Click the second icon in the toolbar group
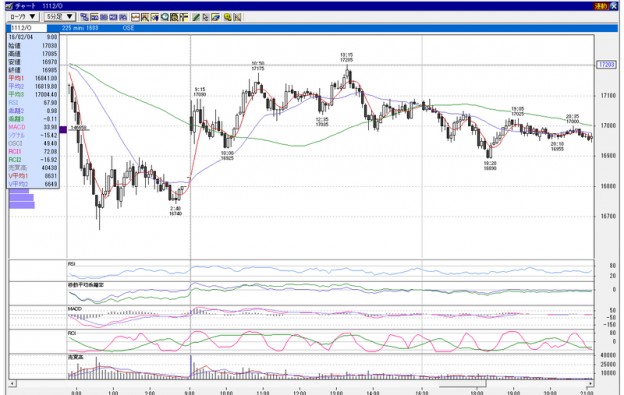The image size is (624, 395). point(94,17)
